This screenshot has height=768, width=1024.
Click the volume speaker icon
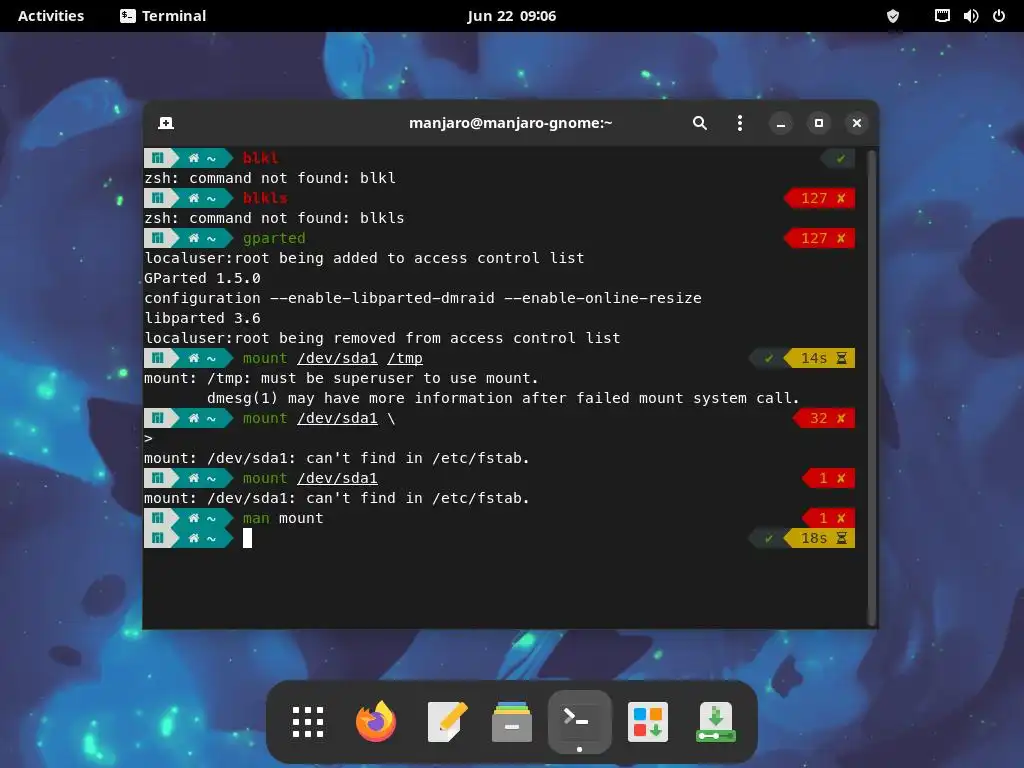point(970,16)
